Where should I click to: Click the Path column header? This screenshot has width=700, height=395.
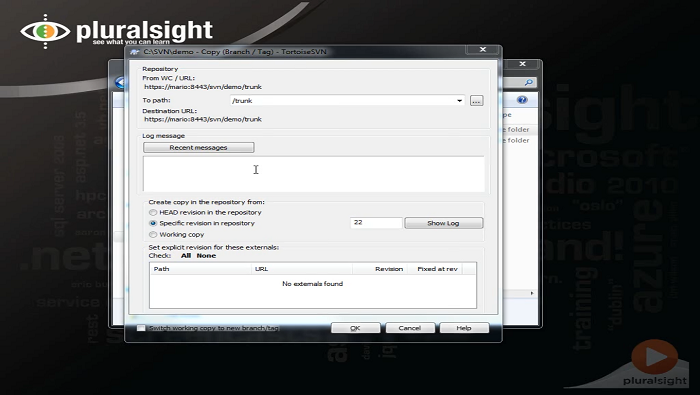click(200, 269)
